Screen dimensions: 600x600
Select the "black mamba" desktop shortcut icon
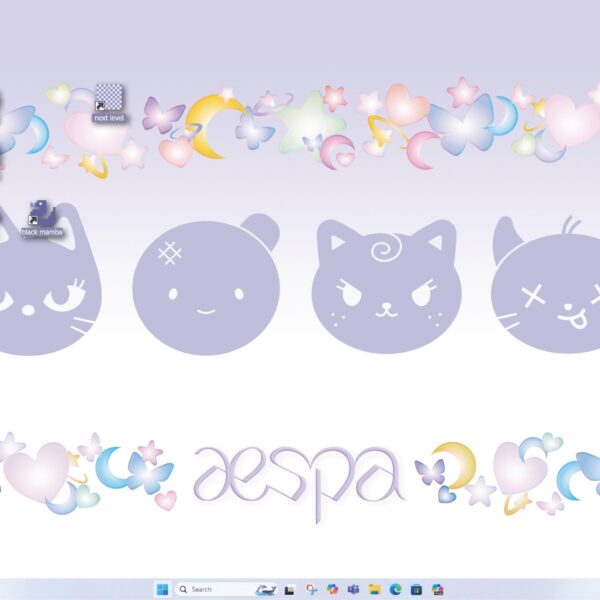[x=43, y=212]
